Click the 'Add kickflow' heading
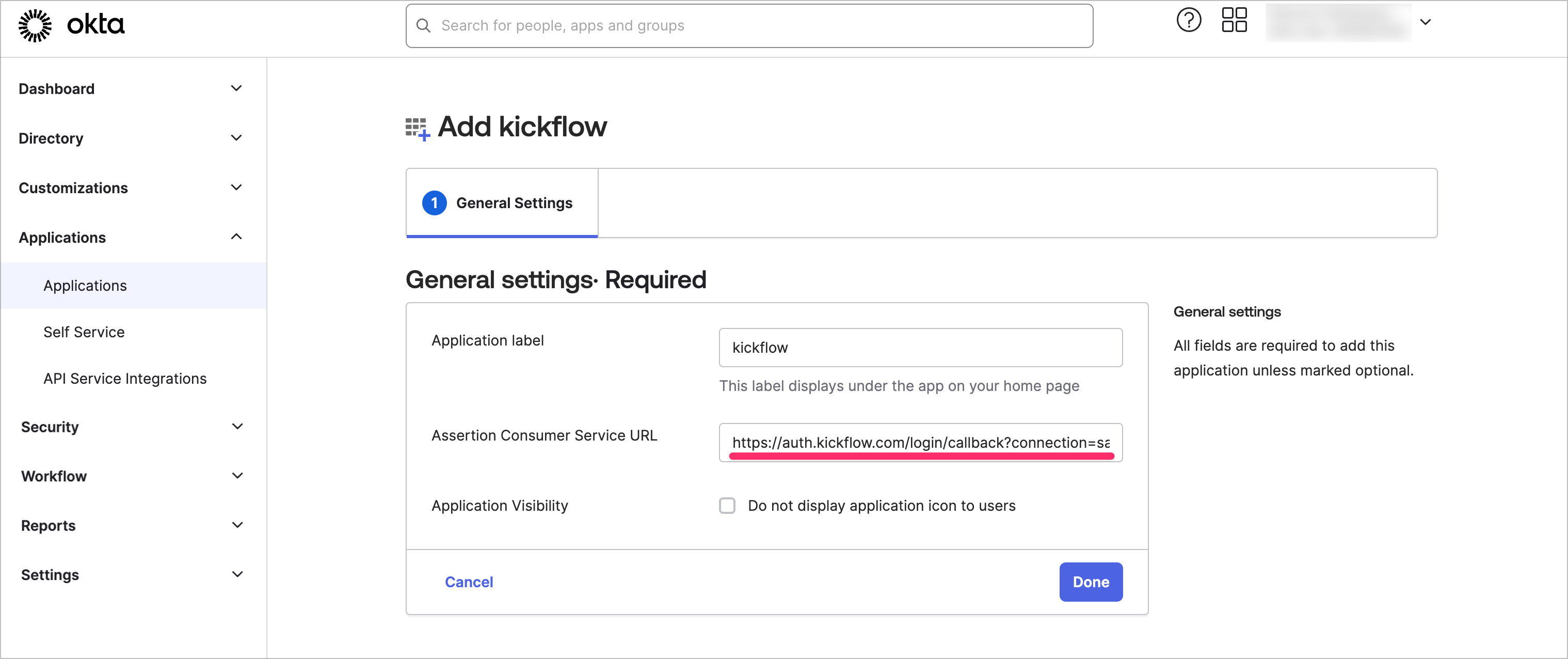Screen dimensions: 1568x659 (522, 127)
